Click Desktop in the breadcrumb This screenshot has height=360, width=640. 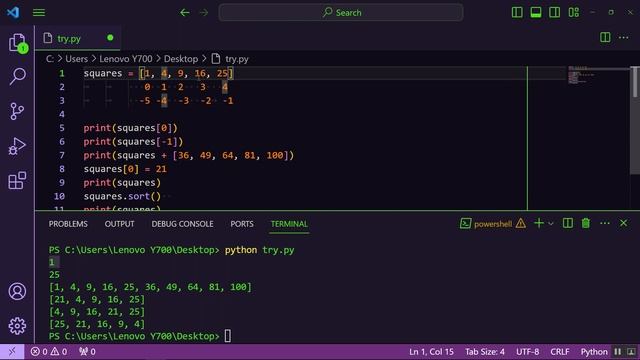coord(181,59)
